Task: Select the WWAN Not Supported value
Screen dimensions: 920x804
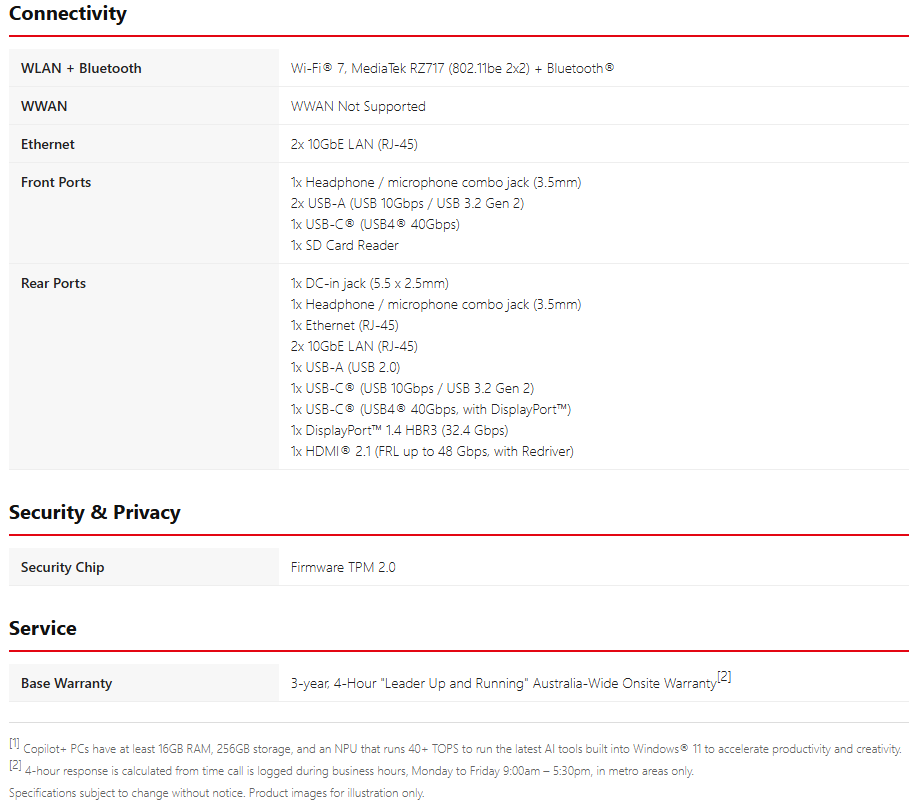Action: 358,106
